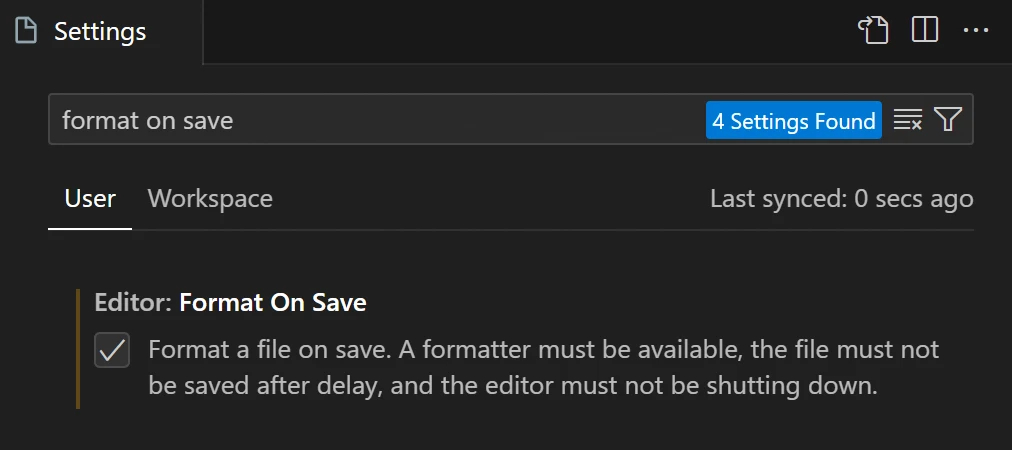Viewport: 1012px width, 450px height.
Task: Click the file icon on Settings tab
Action: tap(27, 31)
